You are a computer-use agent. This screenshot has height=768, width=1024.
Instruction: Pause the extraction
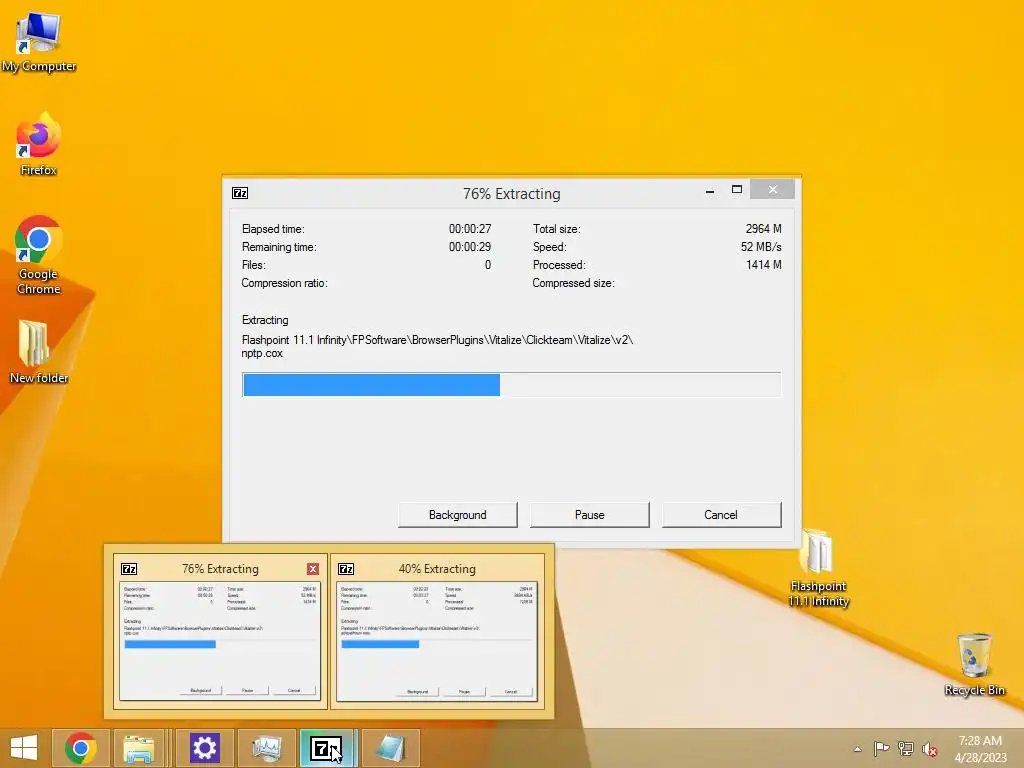coord(589,515)
